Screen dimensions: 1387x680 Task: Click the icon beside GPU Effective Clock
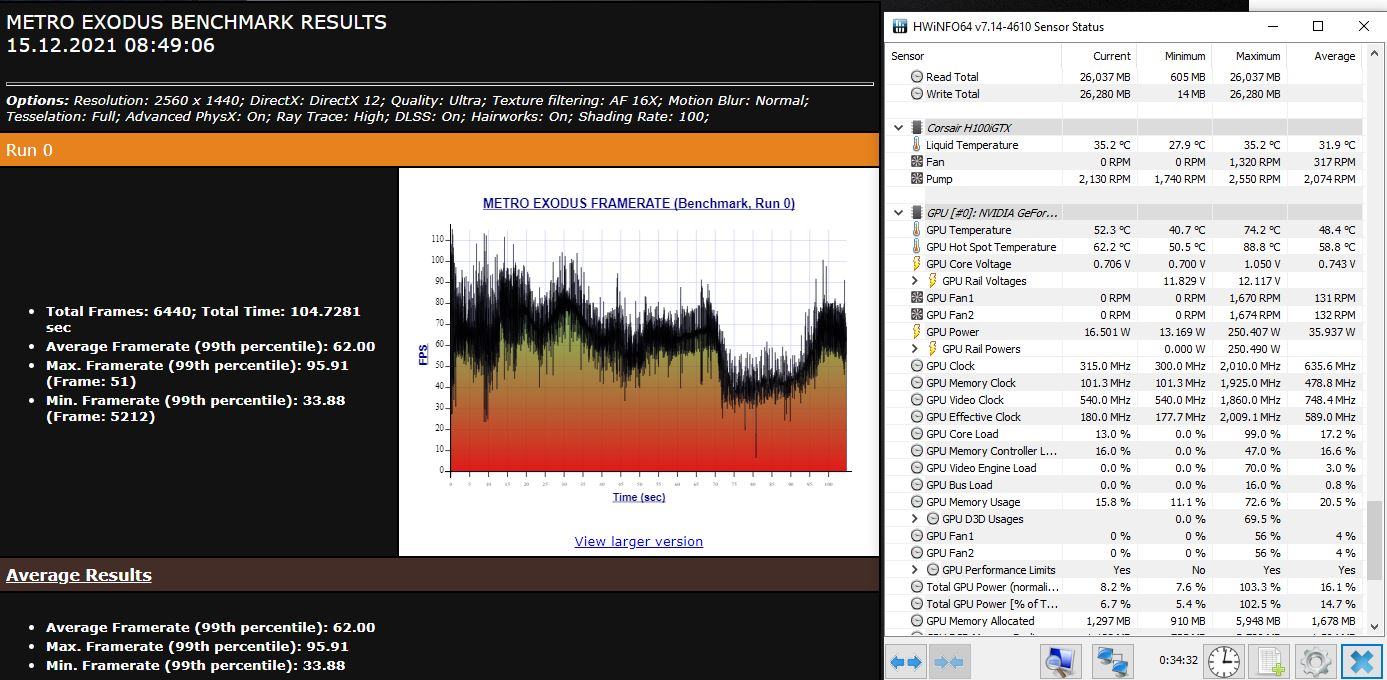pyautogui.click(x=917, y=417)
